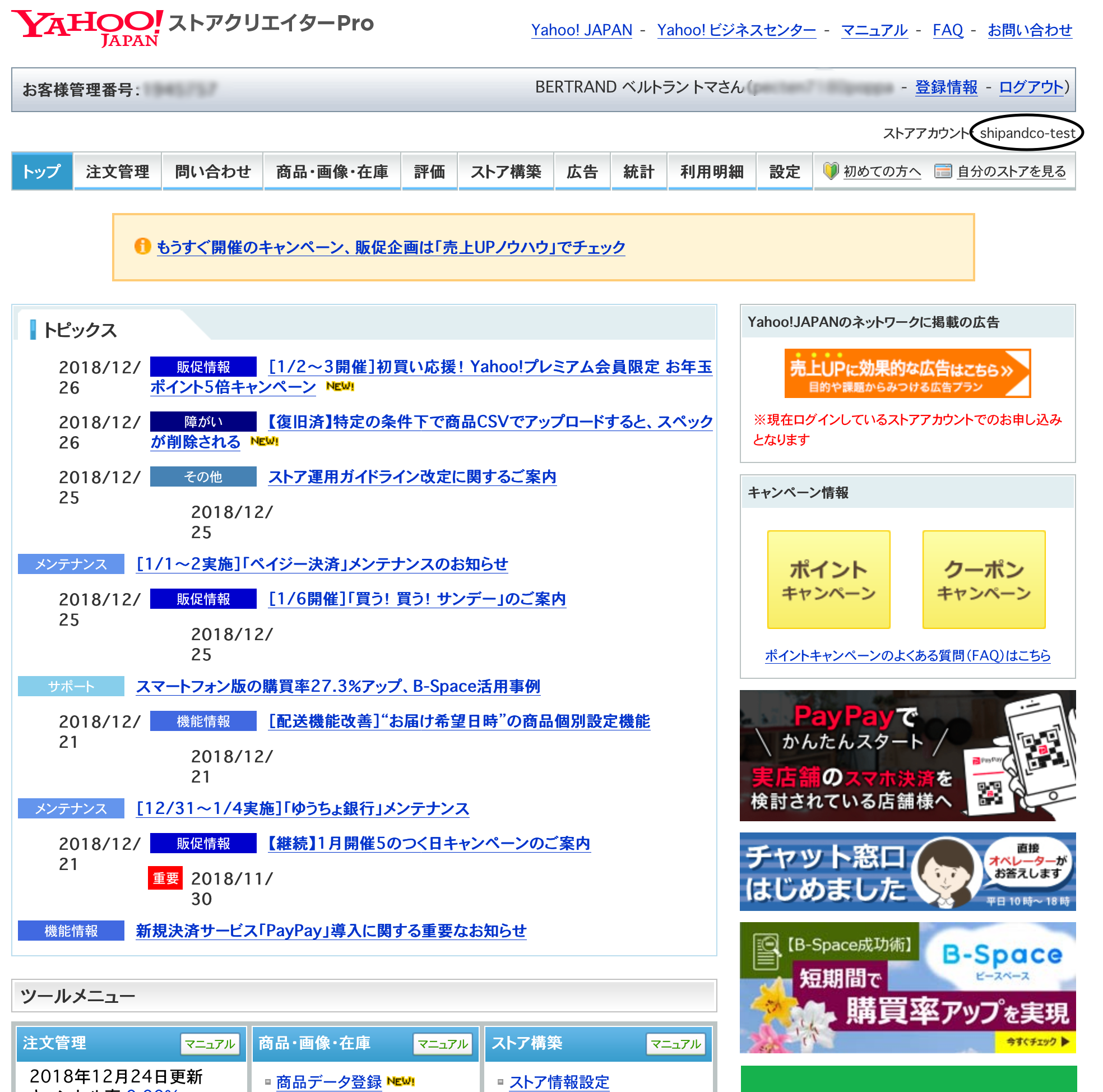Click the ログアウト link

[1032, 87]
